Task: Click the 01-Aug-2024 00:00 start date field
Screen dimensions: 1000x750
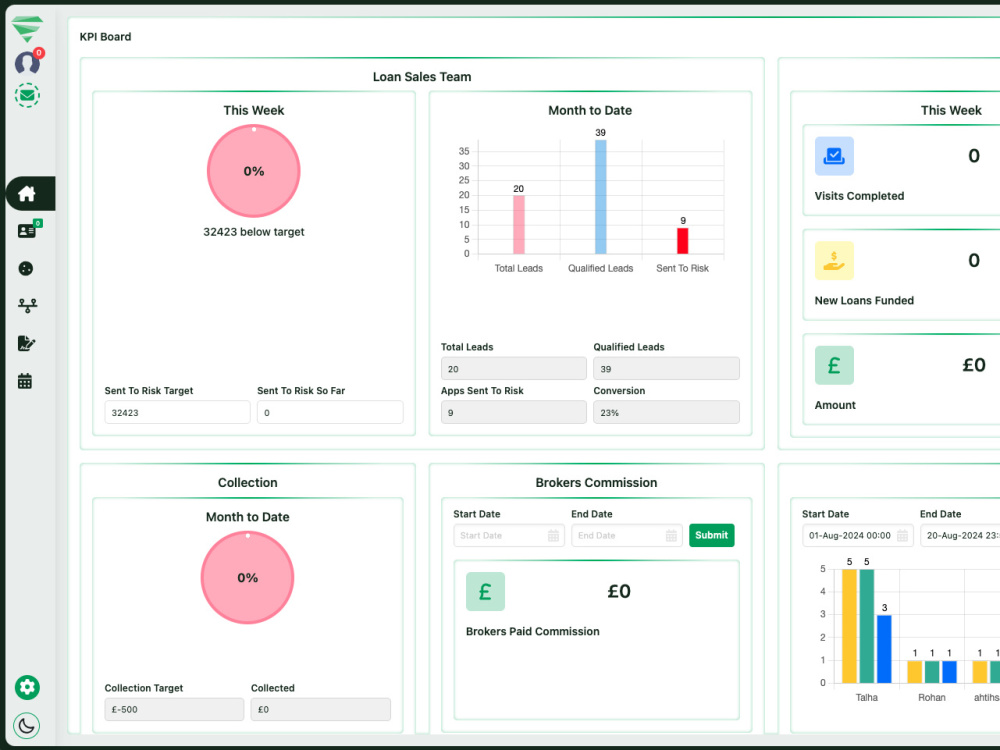Action: coord(858,536)
